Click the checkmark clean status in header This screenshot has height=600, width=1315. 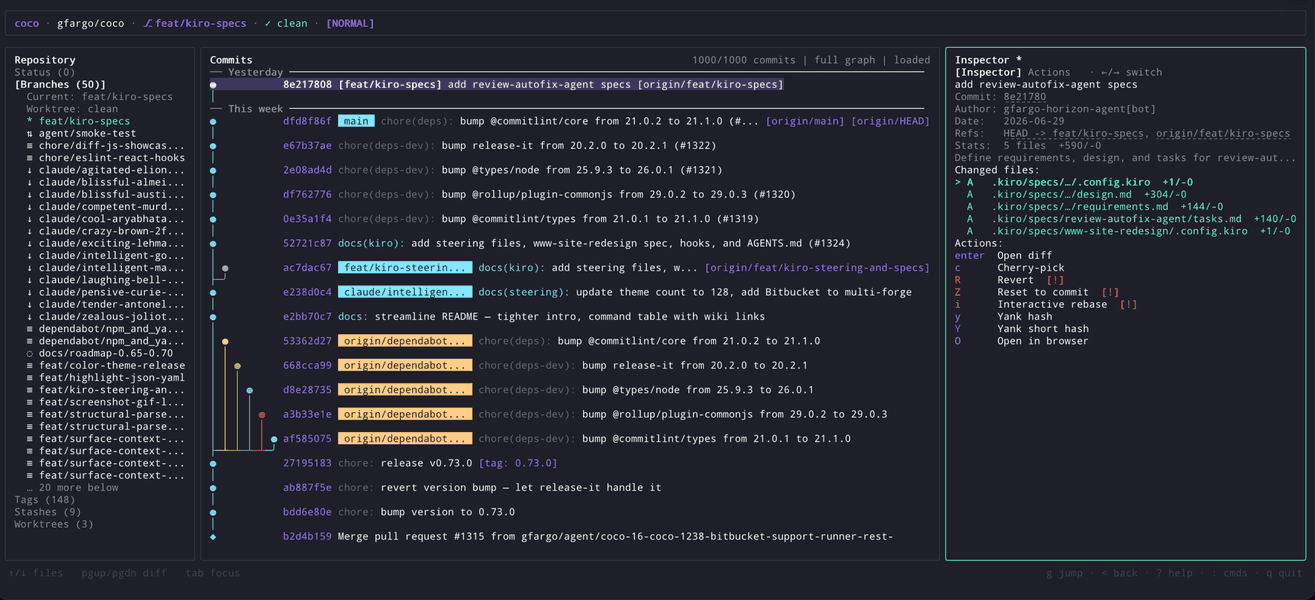tap(286, 23)
